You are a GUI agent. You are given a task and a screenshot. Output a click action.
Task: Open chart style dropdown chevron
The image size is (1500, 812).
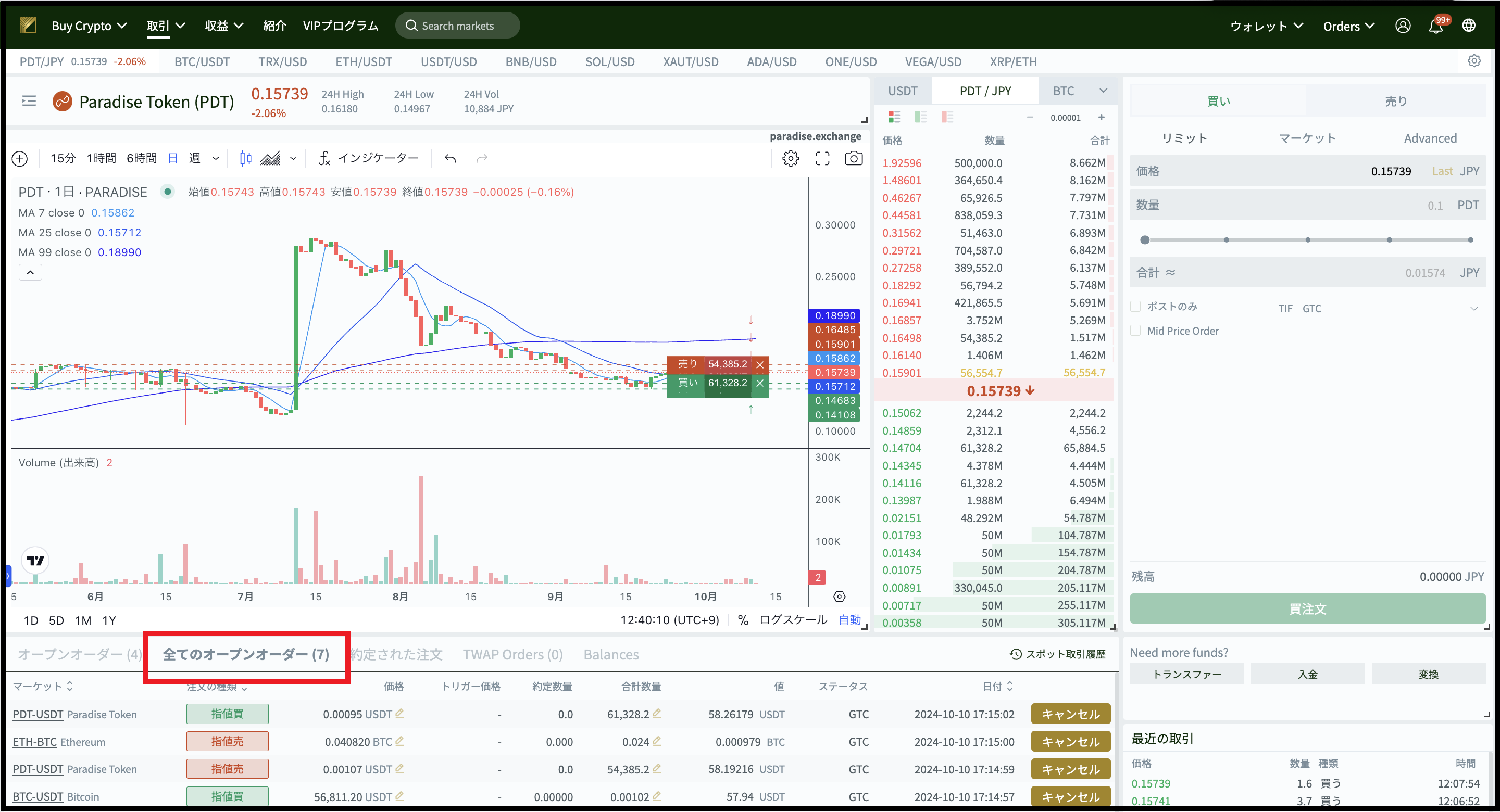tap(293, 158)
